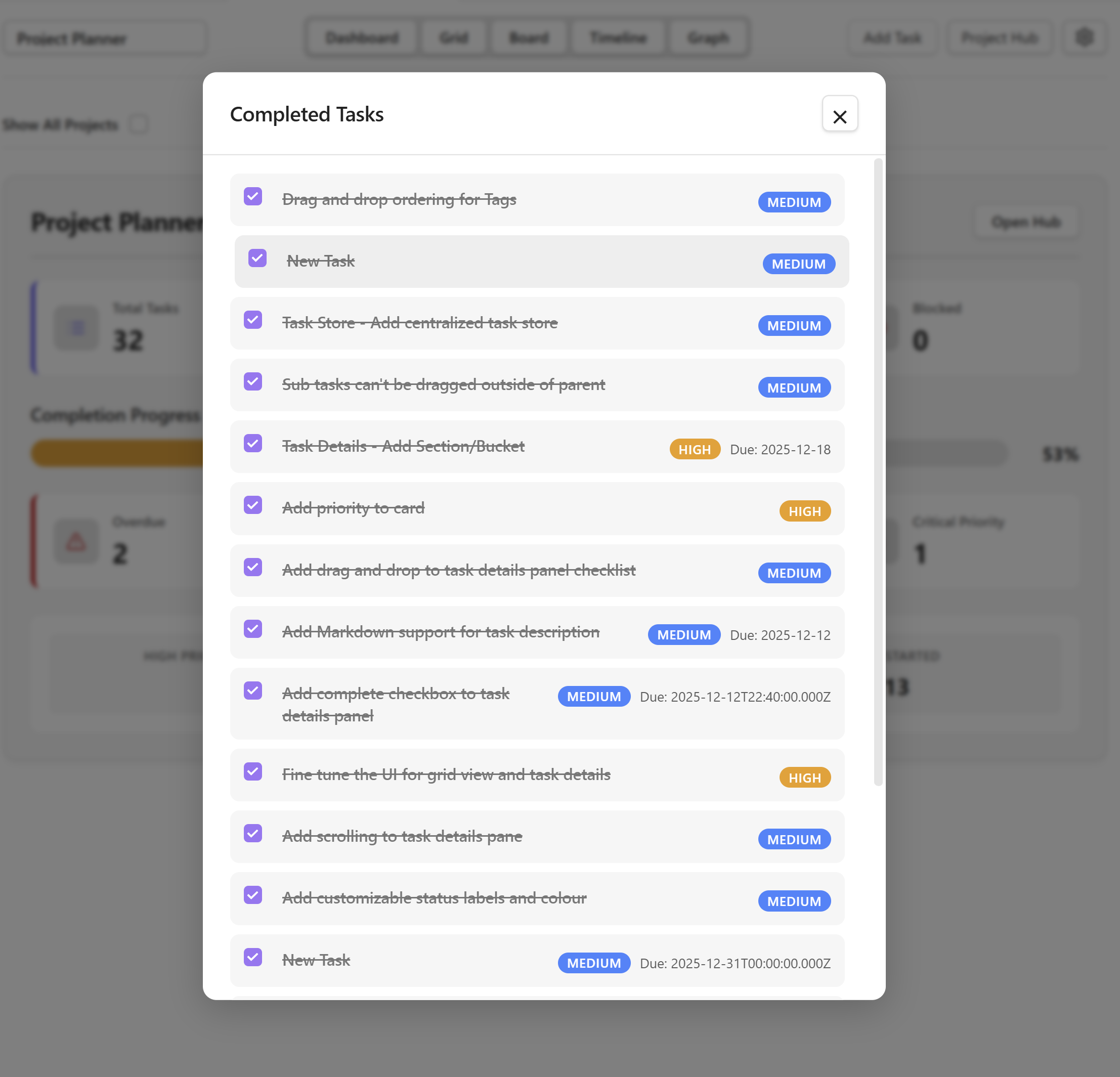This screenshot has height=1077, width=1120.
Task: Click the Project Planner selector field
Action: pos(105,39)
